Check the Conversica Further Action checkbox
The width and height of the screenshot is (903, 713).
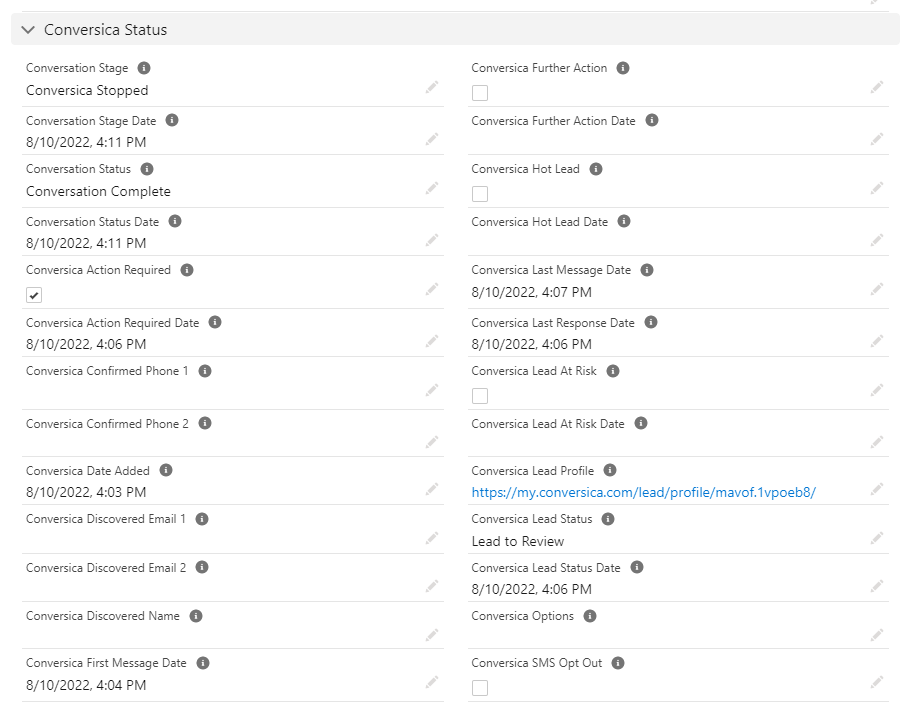tap(480, 93)
